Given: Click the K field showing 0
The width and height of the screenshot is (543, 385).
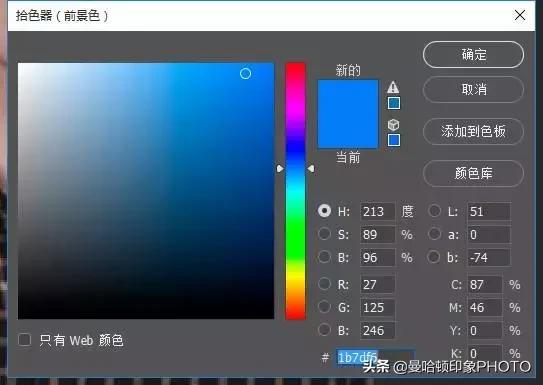Looking at the screenshot, I should click(485, 353).
